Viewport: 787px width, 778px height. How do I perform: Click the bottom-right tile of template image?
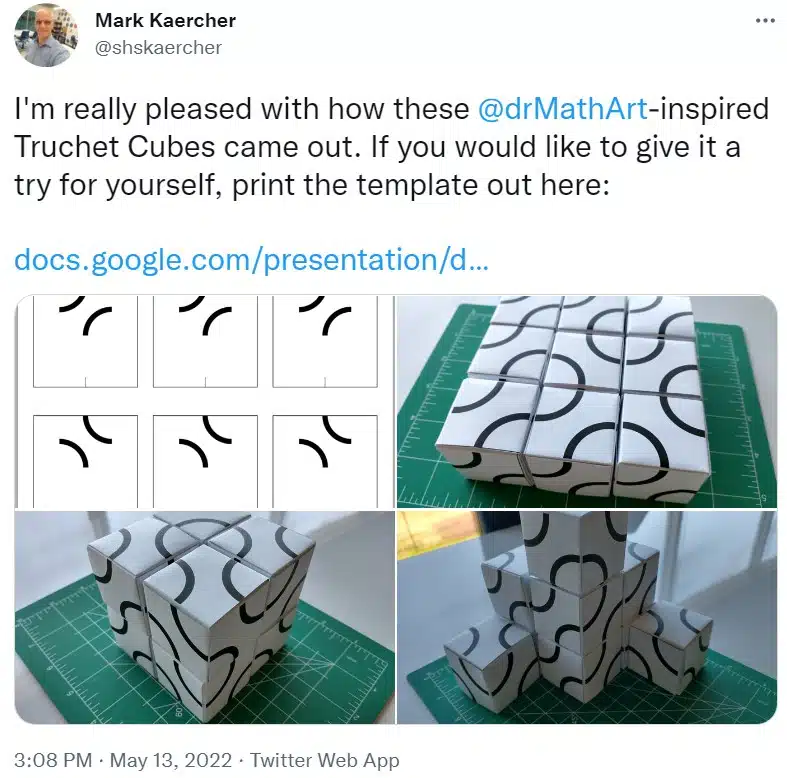[x=325, y=461]
